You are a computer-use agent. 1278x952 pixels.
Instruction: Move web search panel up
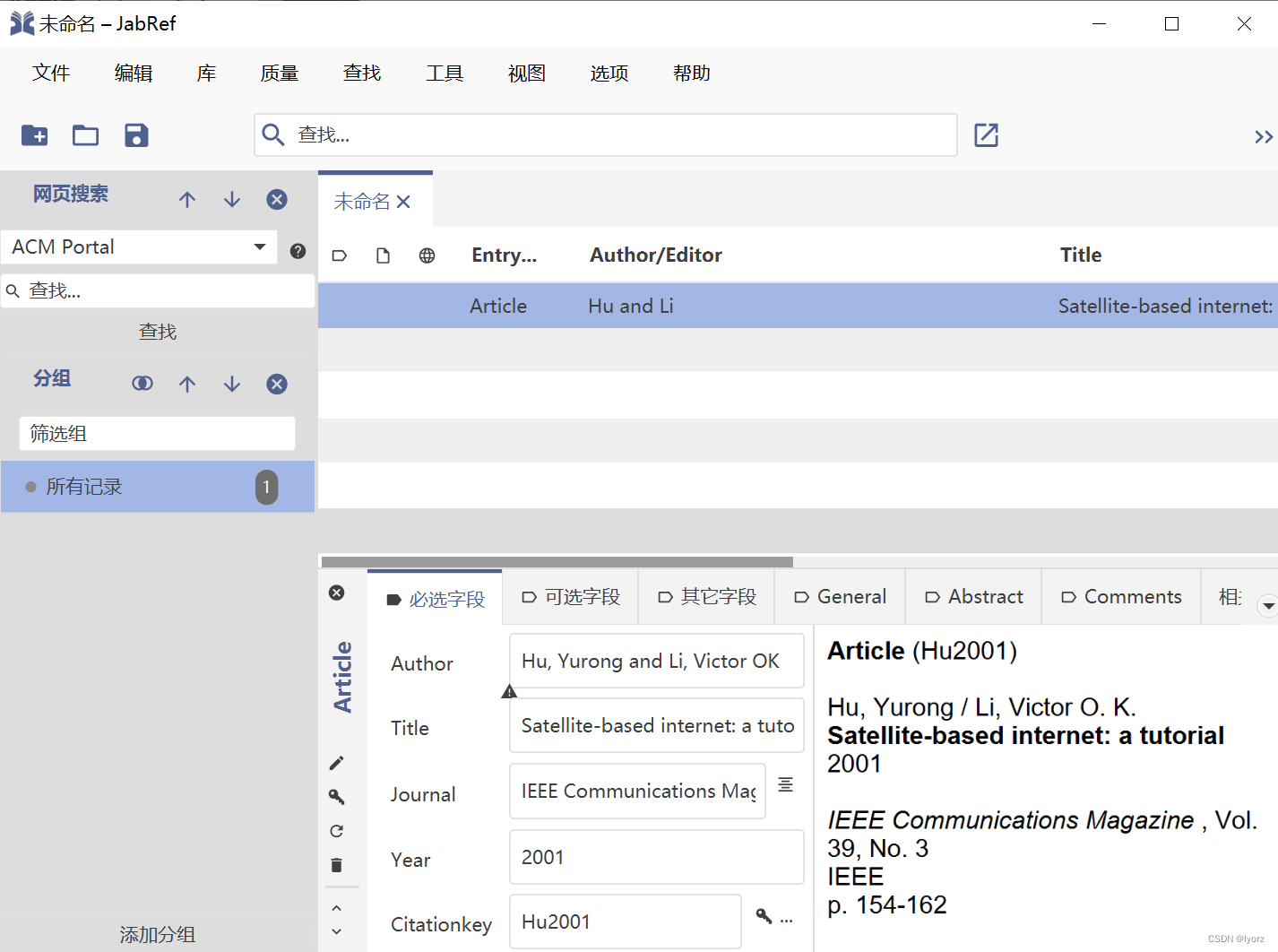pyautogui.click(x=187, y=199)
